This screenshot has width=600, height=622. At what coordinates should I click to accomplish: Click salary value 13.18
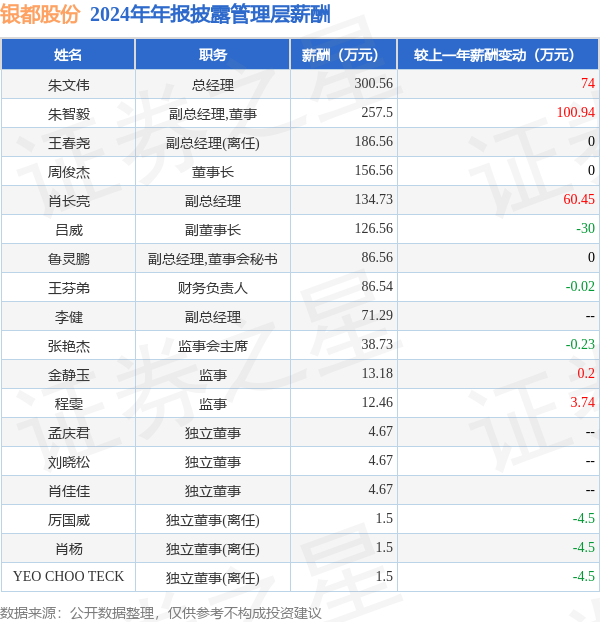pyautogui.click(x=377, y=373)
